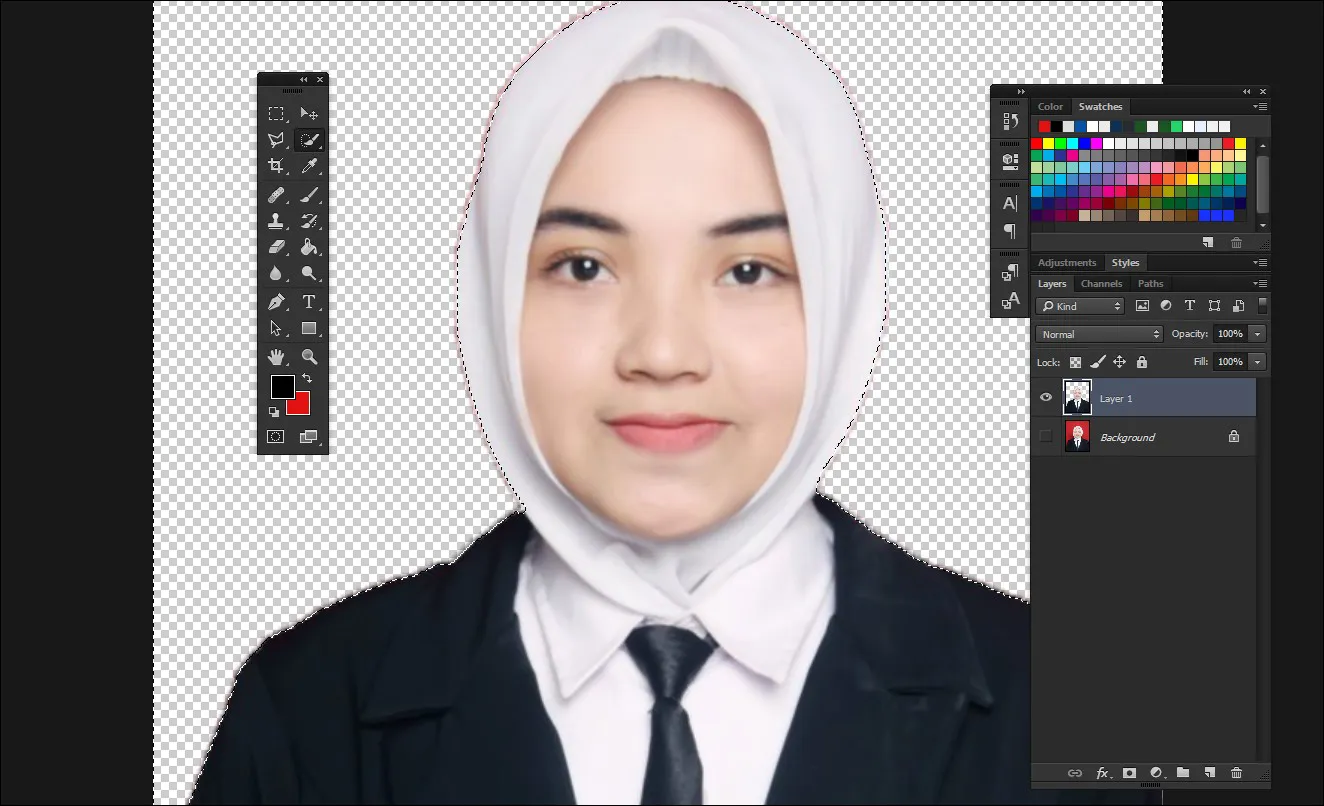Select the Horizontal Type tool
The image size is (1324, 806).
(x=310, y=301)
